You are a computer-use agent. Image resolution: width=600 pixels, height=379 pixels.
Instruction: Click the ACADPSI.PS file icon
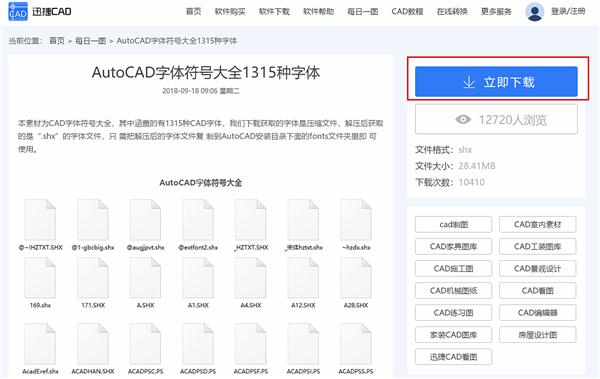(303, 344)
